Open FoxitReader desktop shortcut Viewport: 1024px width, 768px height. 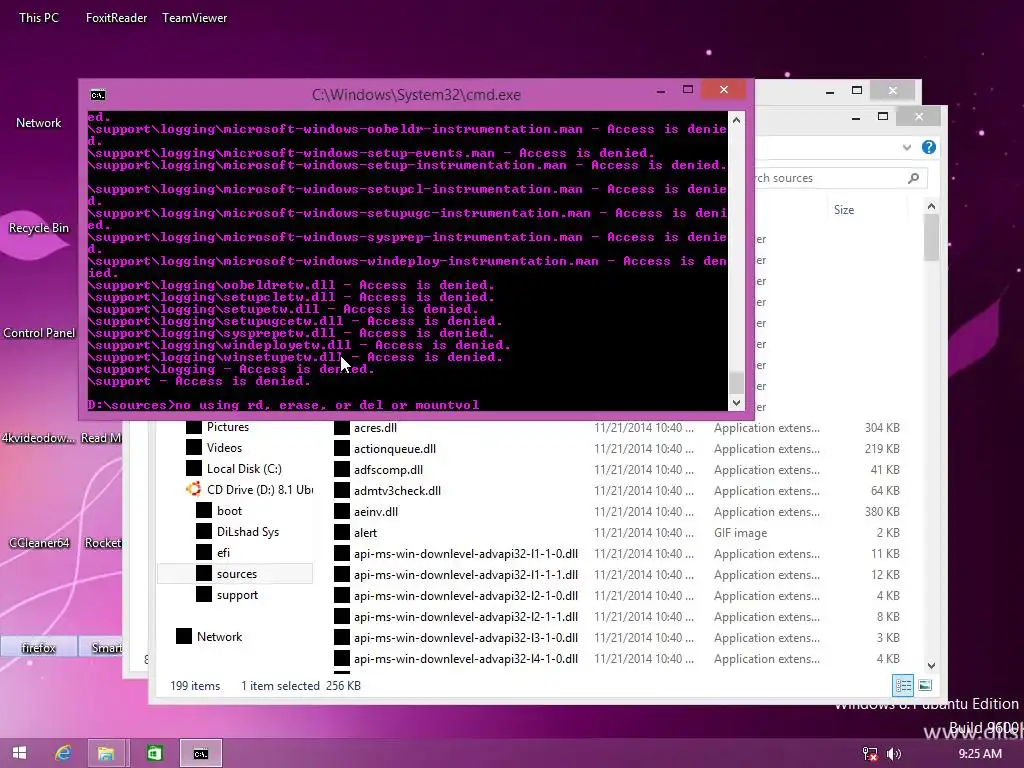click(116, 18)
